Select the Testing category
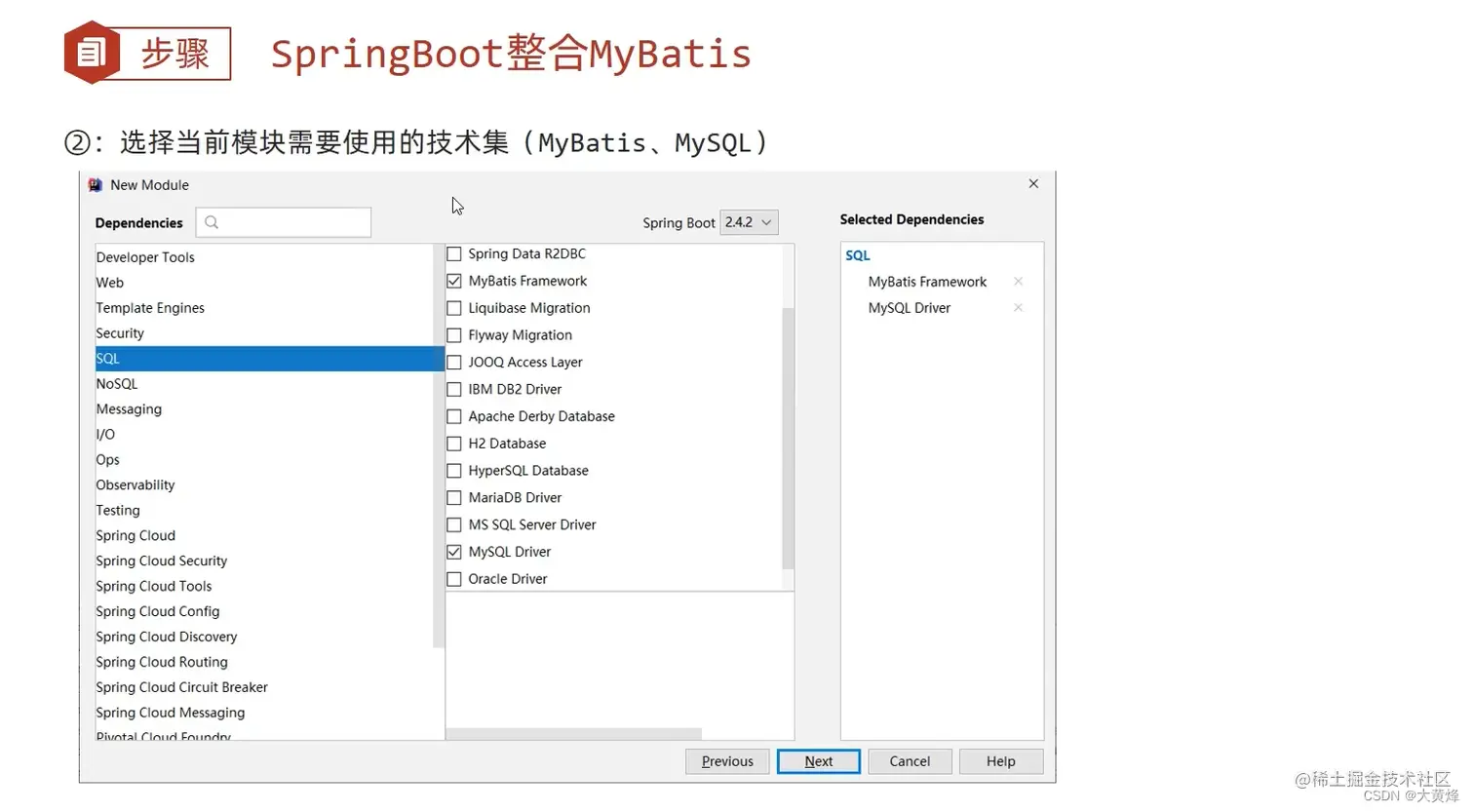The height and width of the screenshot is (812, 1474). coord(263,511)
